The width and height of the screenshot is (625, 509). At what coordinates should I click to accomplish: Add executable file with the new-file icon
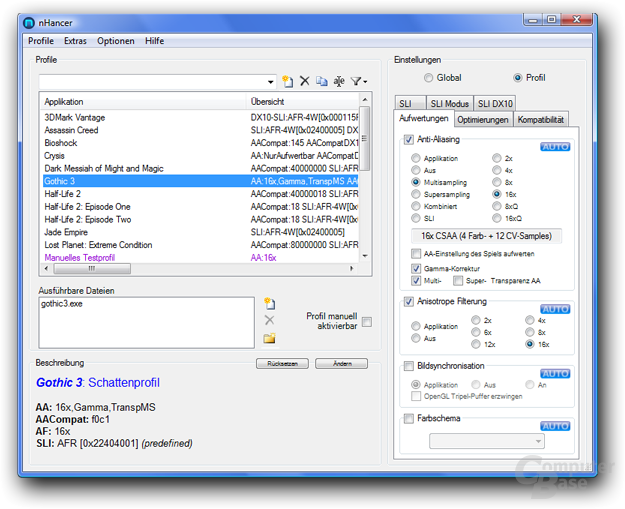(269, 303)
